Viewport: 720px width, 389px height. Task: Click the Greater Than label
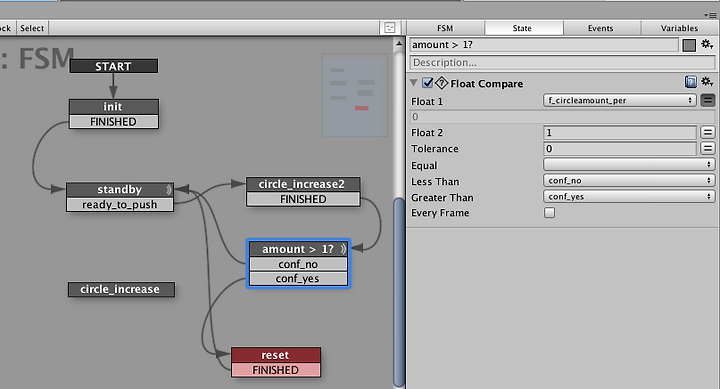[442, 197]
